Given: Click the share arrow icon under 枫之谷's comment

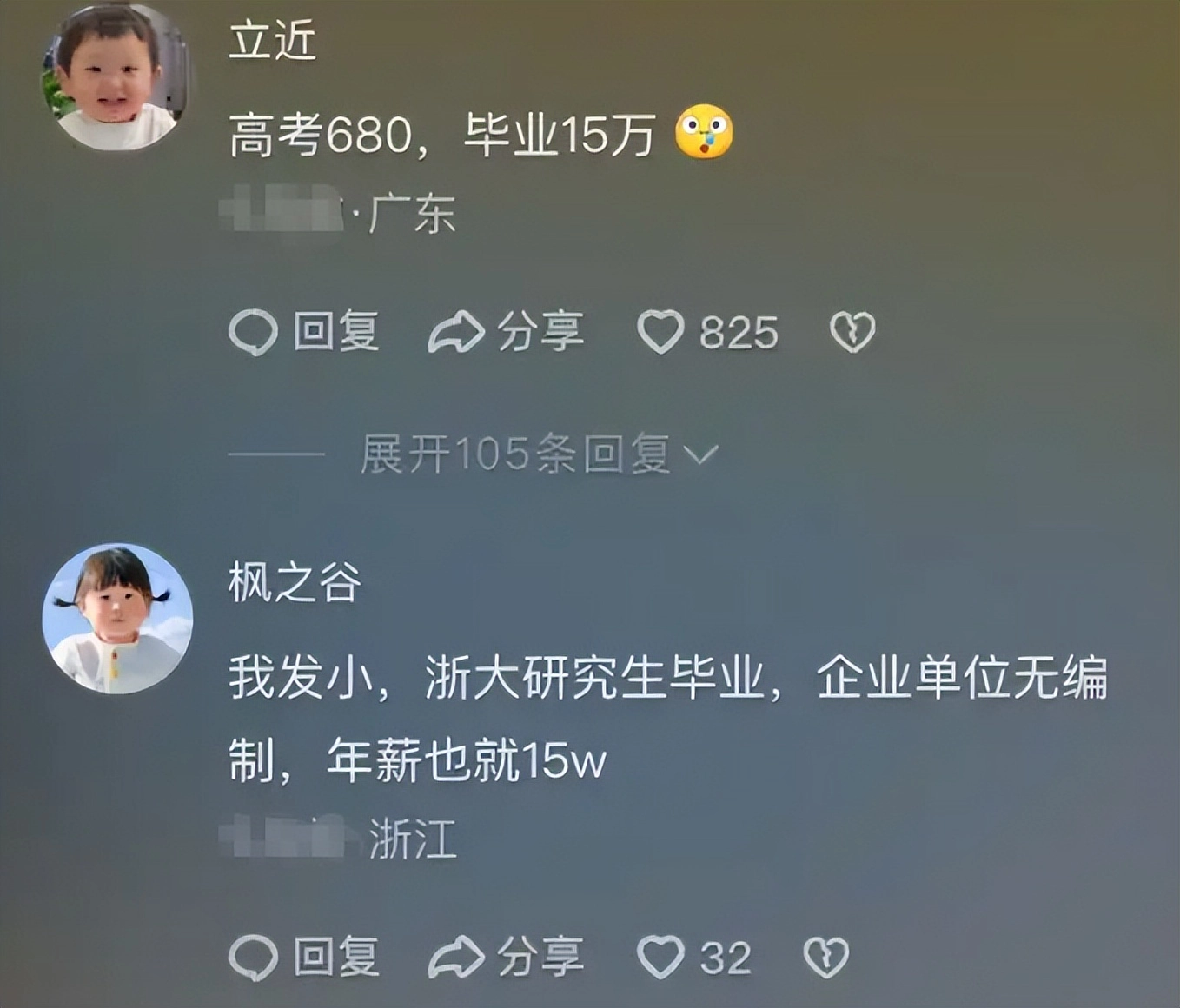Looking at the screenshot, I should [x=456, y=957].
